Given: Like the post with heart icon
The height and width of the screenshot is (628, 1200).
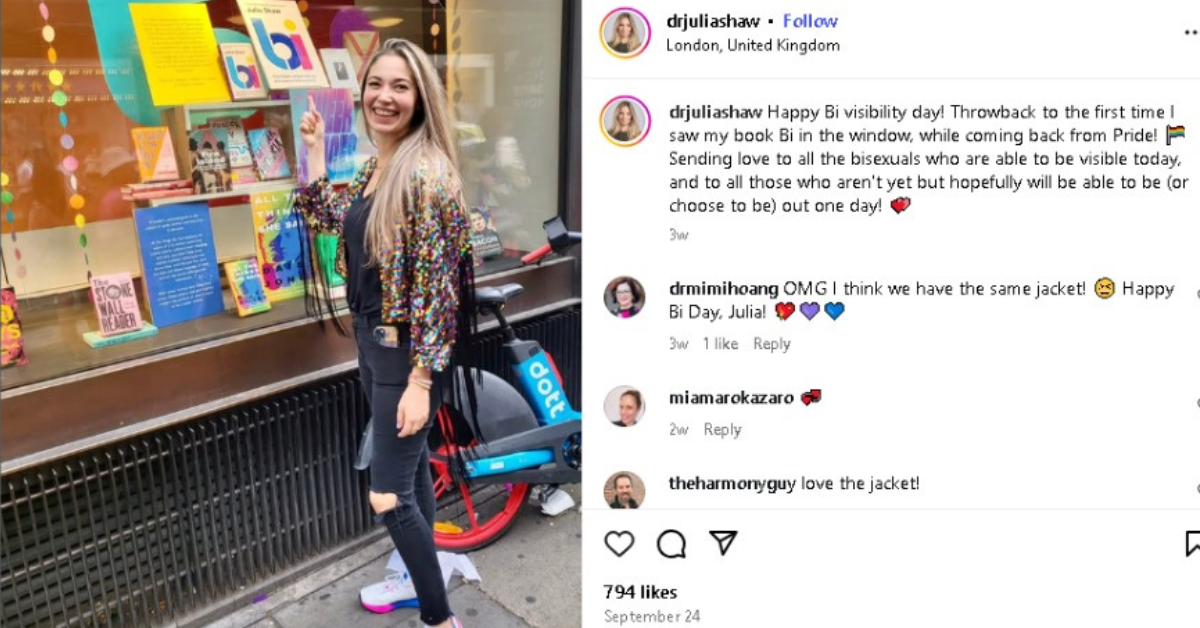Looking at the screenshot, I should click(619, 543).
